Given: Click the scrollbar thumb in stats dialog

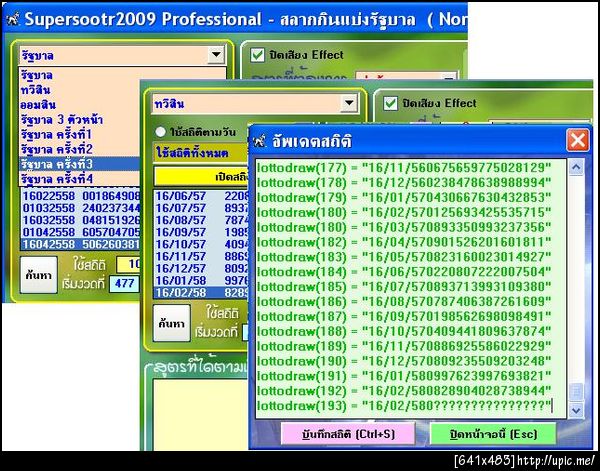Looking at the screenshot, I should point(576,392).
